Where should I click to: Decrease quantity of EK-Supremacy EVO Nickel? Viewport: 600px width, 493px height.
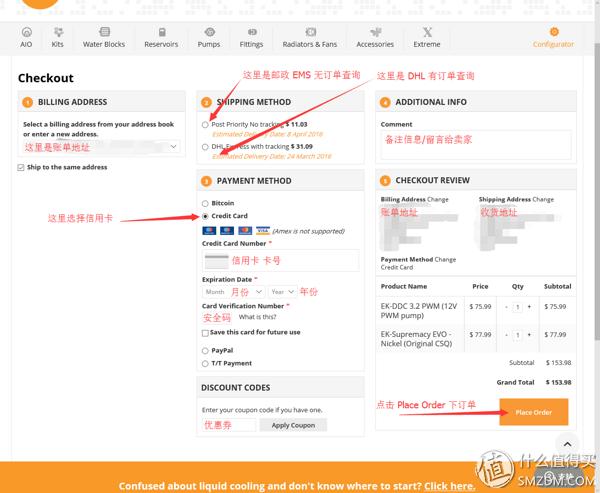(x=507, y=335)
